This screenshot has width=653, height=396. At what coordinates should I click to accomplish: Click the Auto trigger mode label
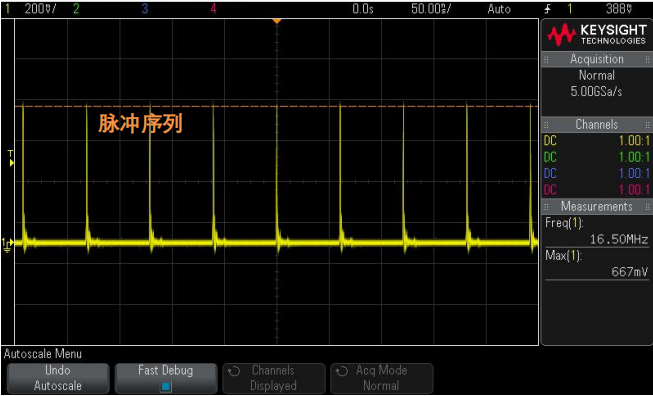tap(499, 9)
